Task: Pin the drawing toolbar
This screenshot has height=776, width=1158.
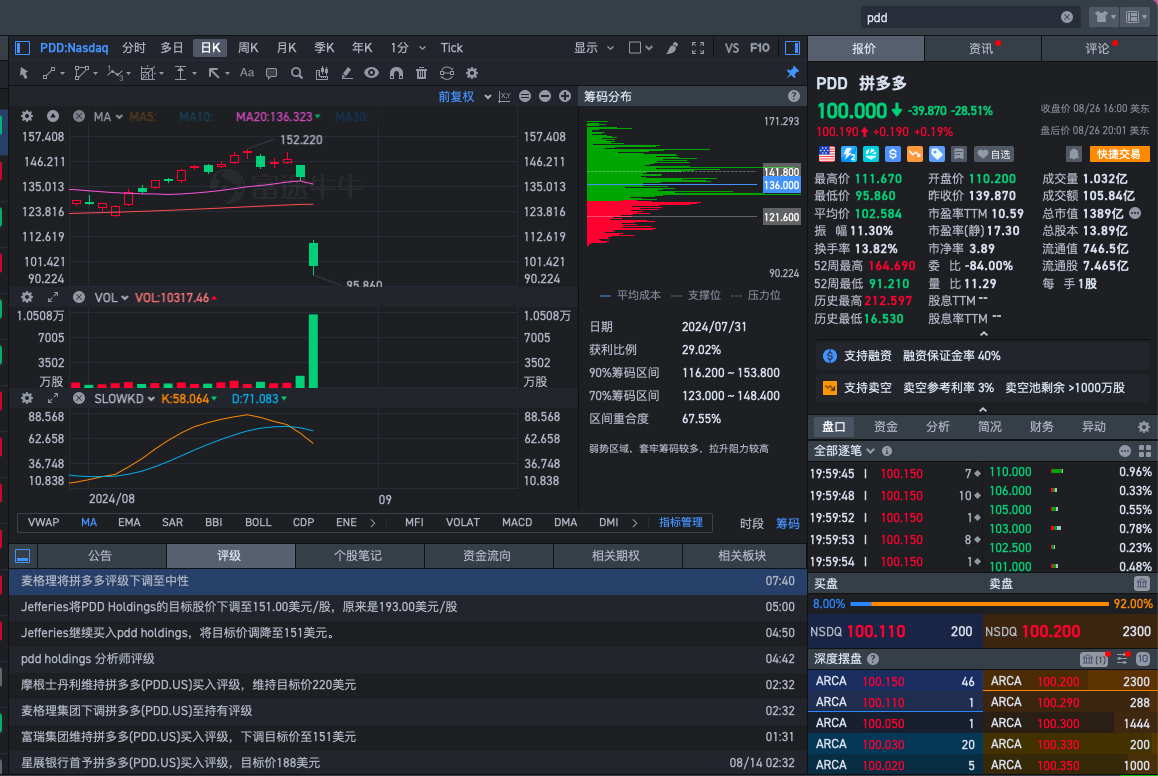Action: [x=792, y=72]
